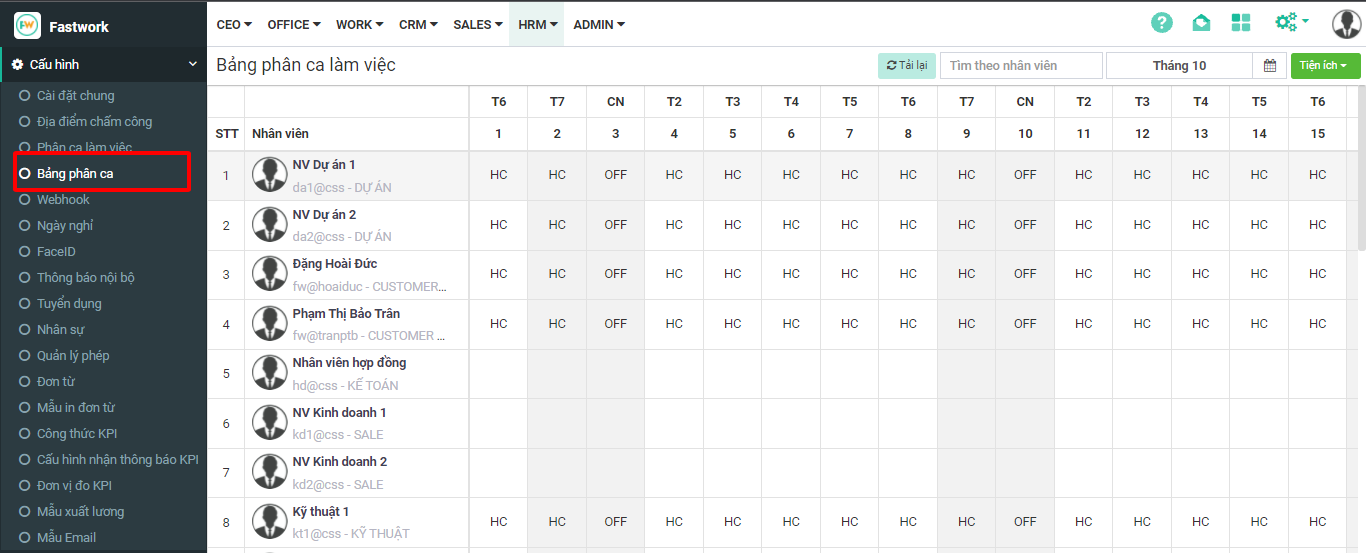1366x553 pixels.
Task: Open the Quản lý phép link
Action: (73, 356)
